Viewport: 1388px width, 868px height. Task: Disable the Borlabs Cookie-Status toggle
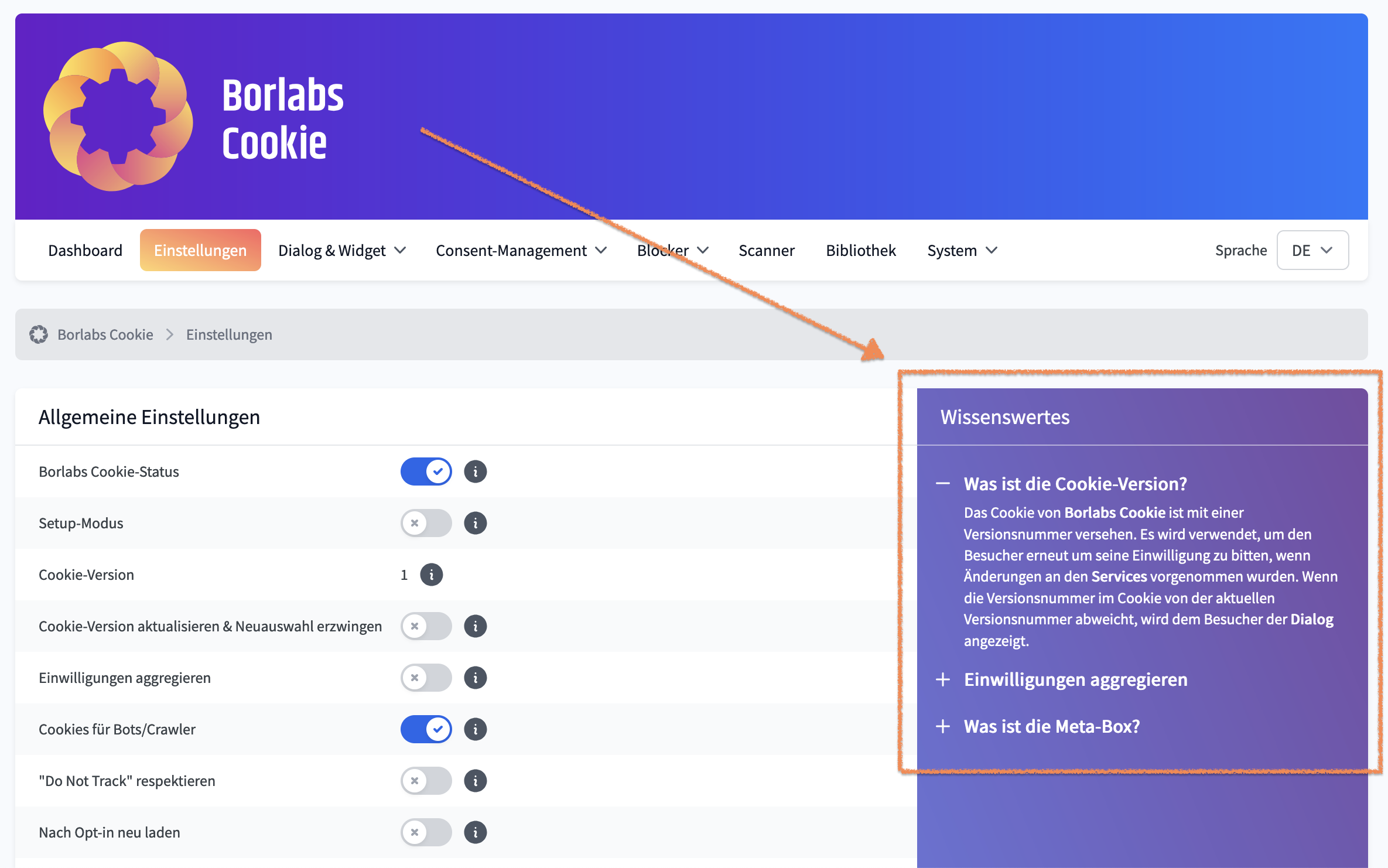[426, 471]
